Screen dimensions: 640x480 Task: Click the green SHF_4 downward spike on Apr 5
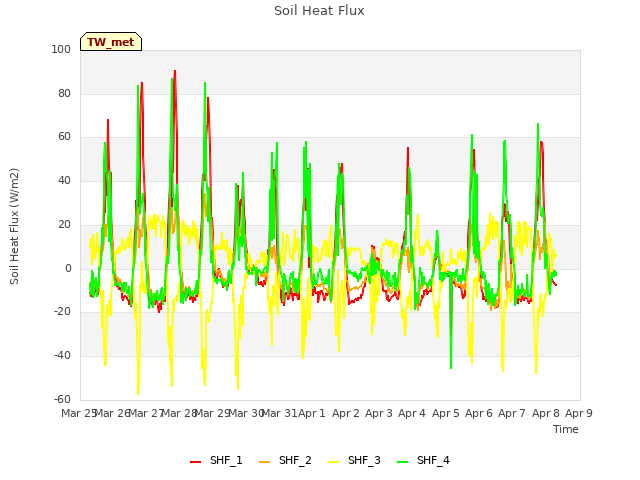pos(451,368)
